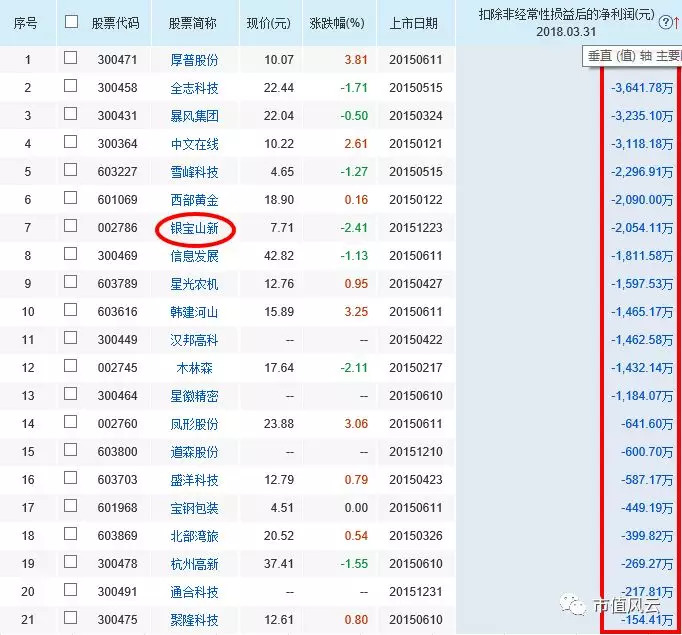The image size is (682, 635).
Task: Tick the checkbox for 宝钢包装 row
Action: (70, 506)
